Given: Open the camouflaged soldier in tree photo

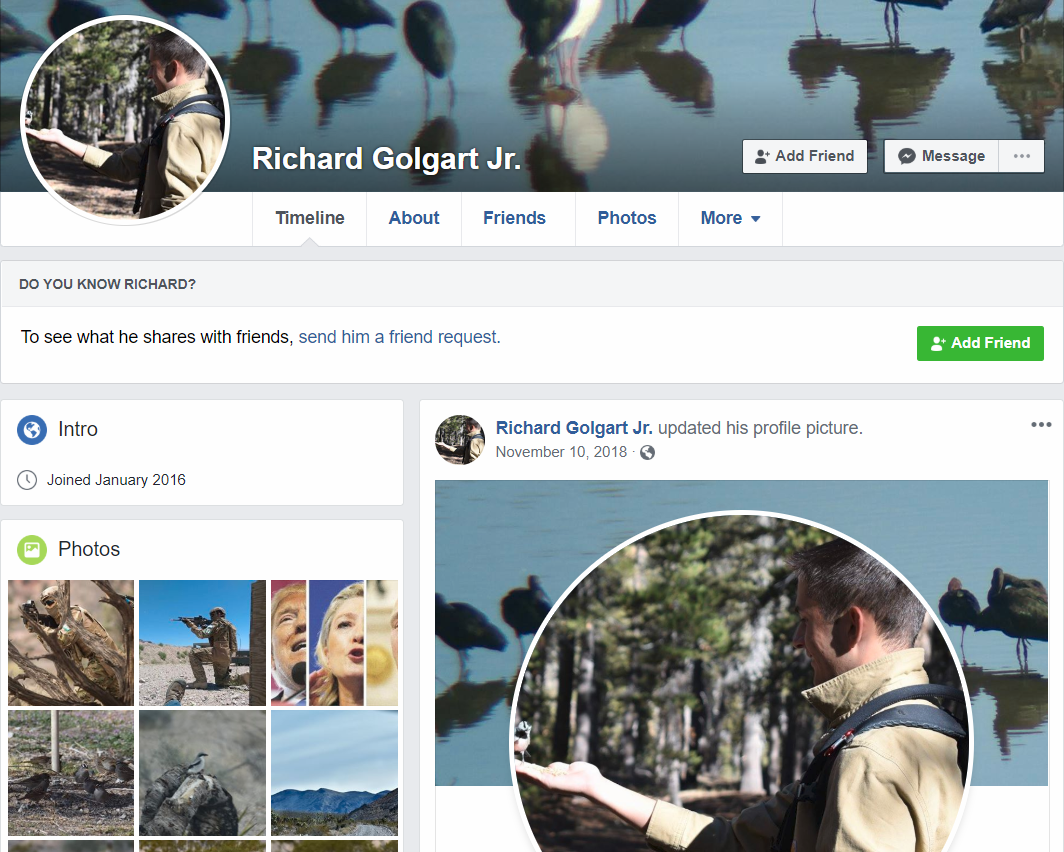Looking at the screenshot, I should tap(71, 643).
